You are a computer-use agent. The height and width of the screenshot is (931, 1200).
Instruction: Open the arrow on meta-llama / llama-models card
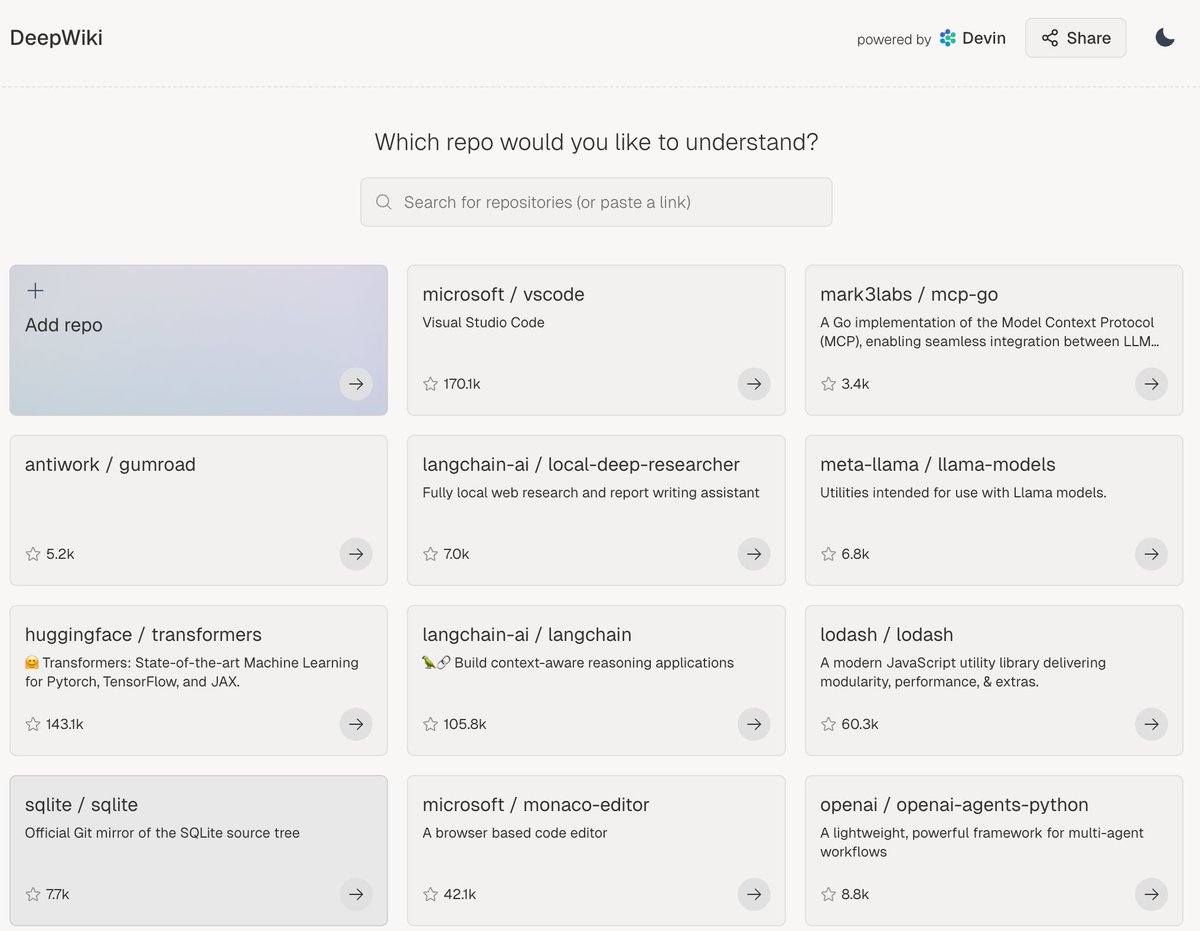pyautogui.click(x=1152, y=554)
